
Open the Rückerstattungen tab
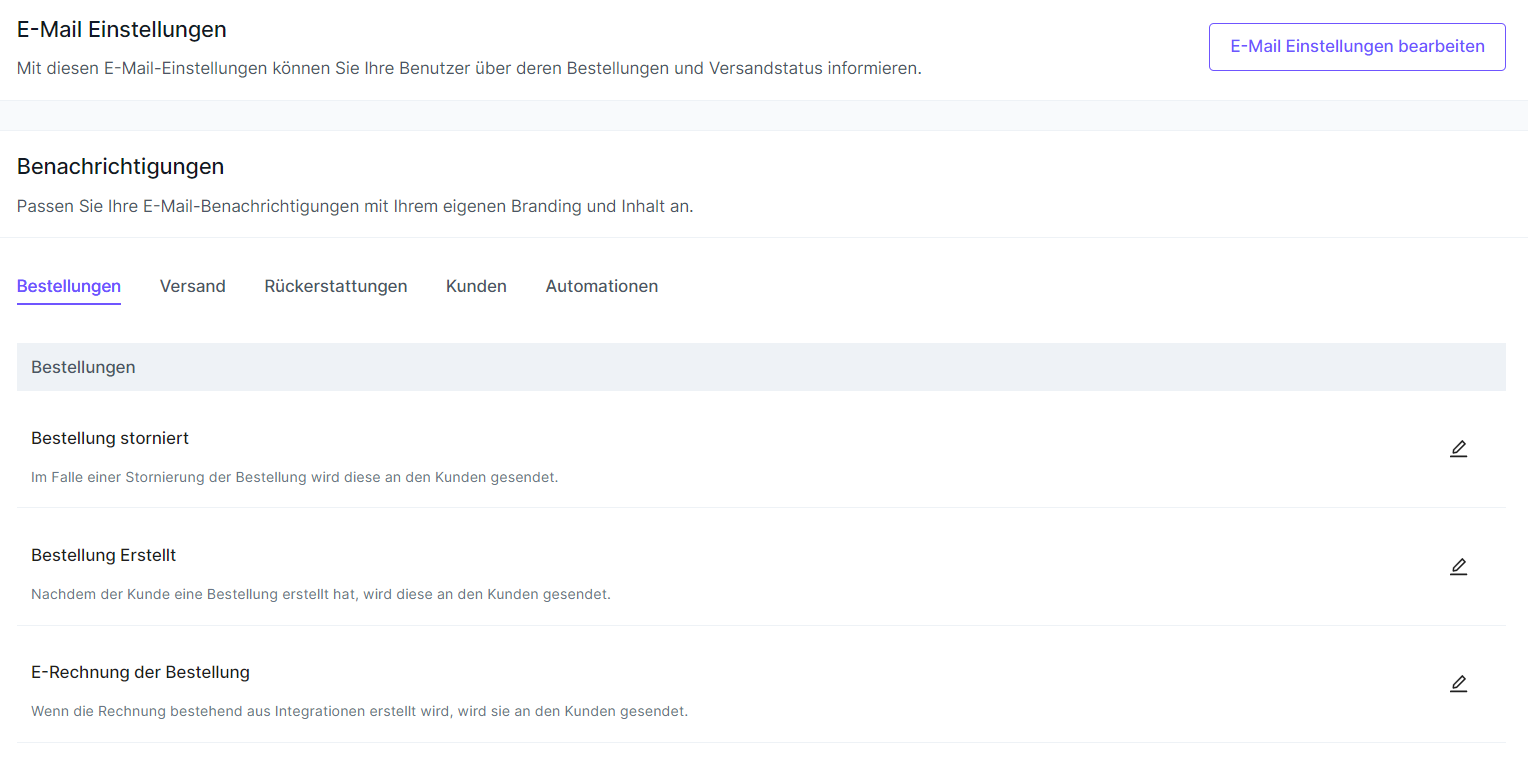pyautogui.click(x=335, y=286)
